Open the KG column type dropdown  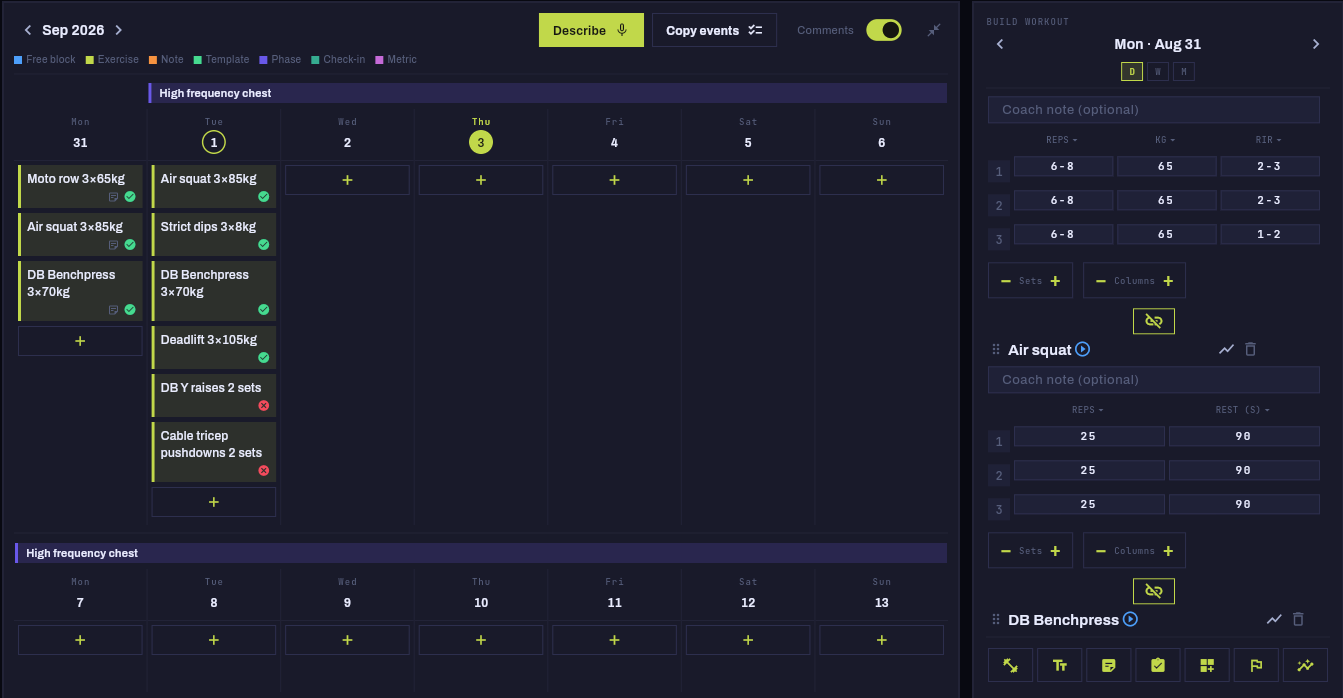point(1166,140)
